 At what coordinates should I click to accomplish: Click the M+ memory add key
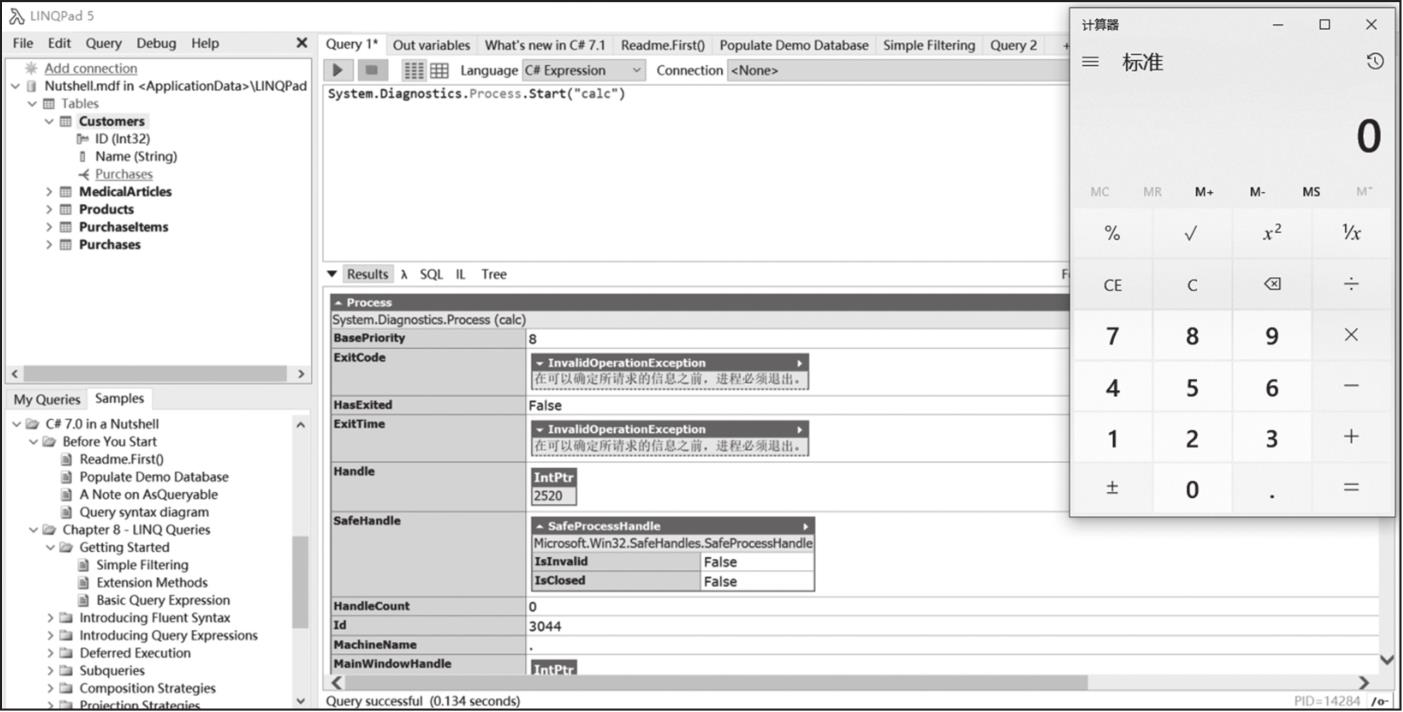[x=1204, y=191]
